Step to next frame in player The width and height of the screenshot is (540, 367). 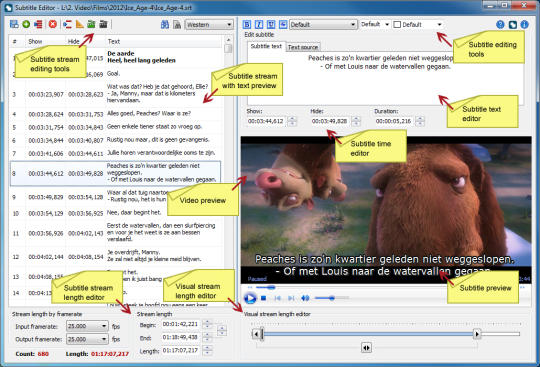pyautogui.click(x=291, y=298)
